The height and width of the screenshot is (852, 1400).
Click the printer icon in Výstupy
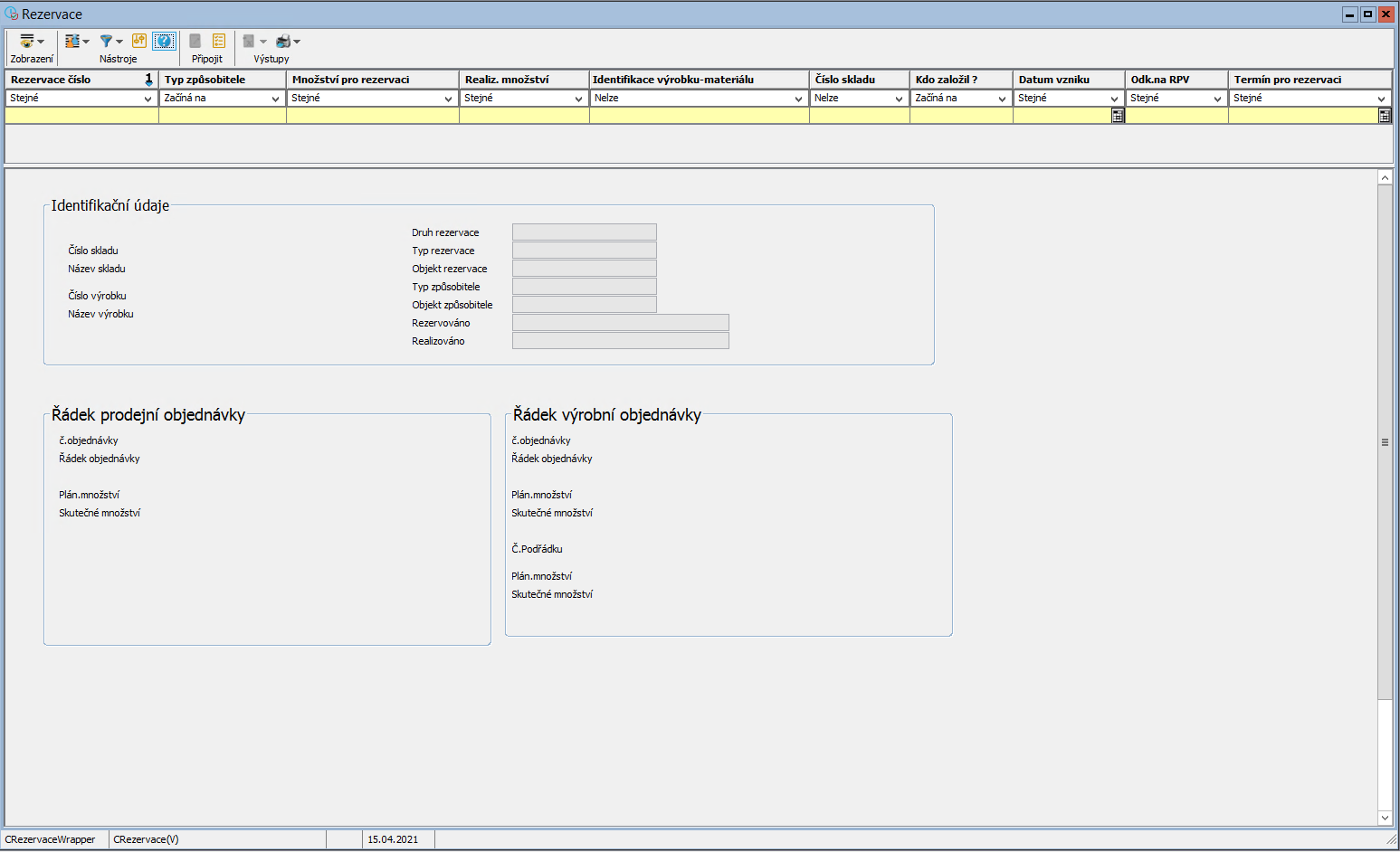(x=285, y=42)
